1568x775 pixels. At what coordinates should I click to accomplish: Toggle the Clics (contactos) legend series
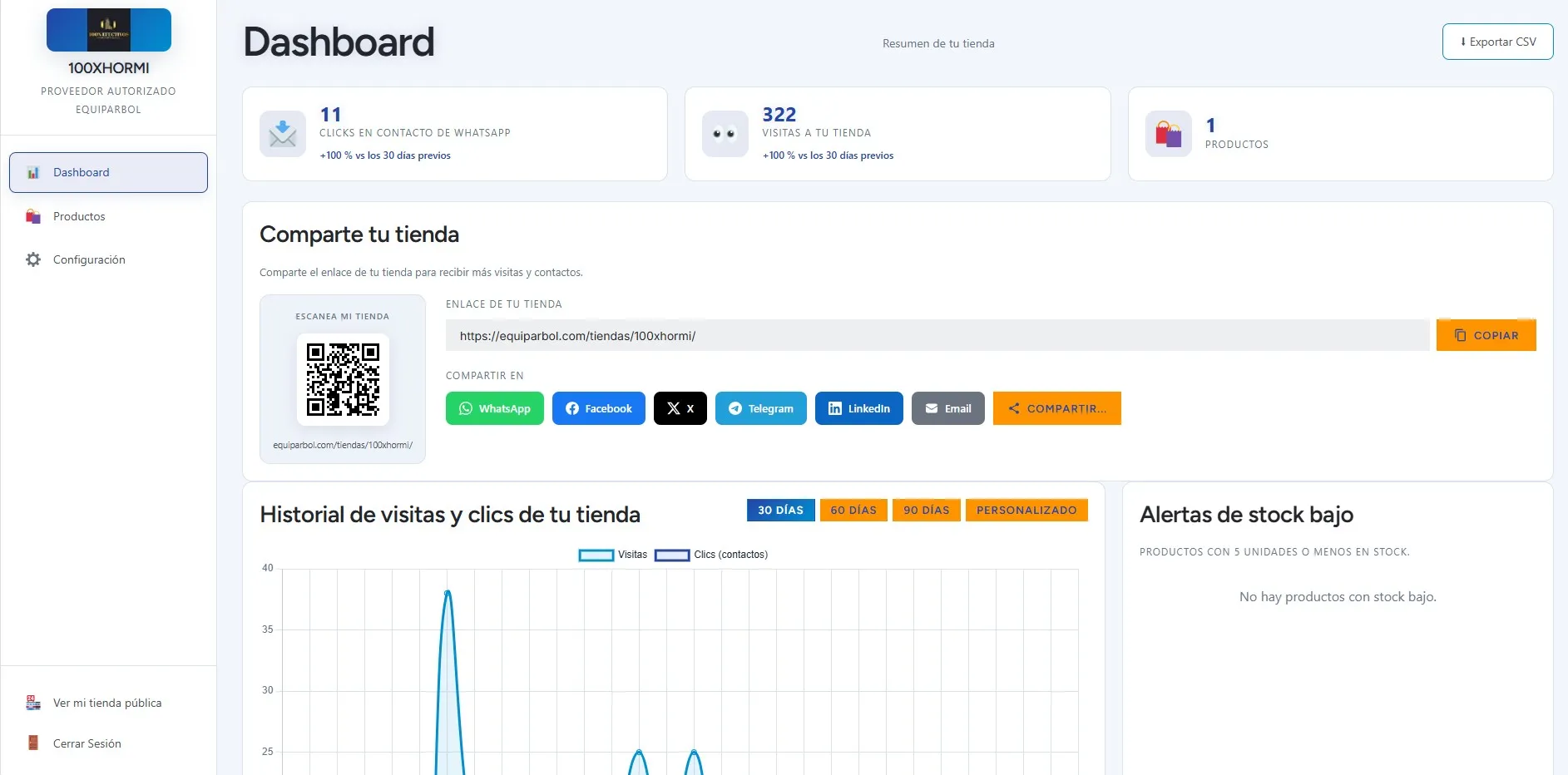(x=711, y=555)
